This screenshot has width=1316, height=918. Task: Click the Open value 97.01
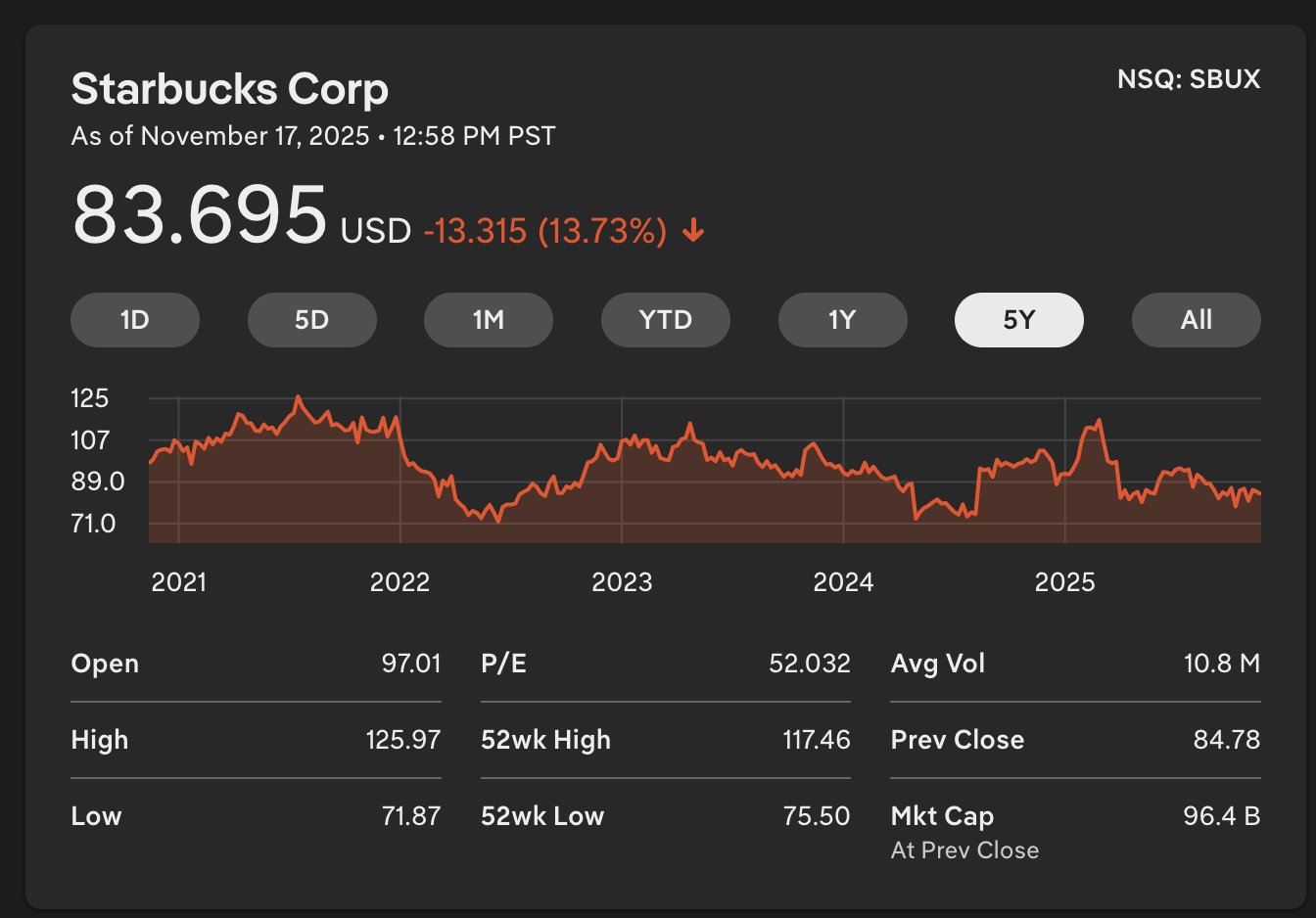[x=411, y=664]
